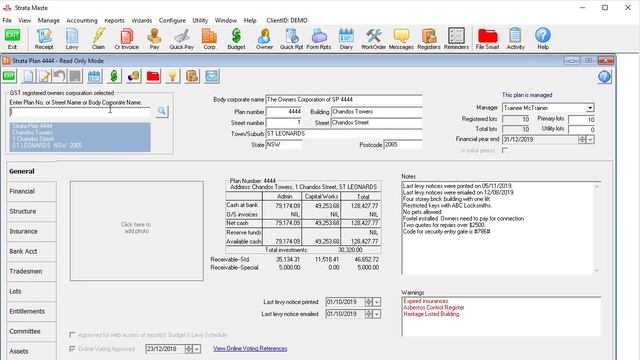Open the Manage menu

coord(49,20)
